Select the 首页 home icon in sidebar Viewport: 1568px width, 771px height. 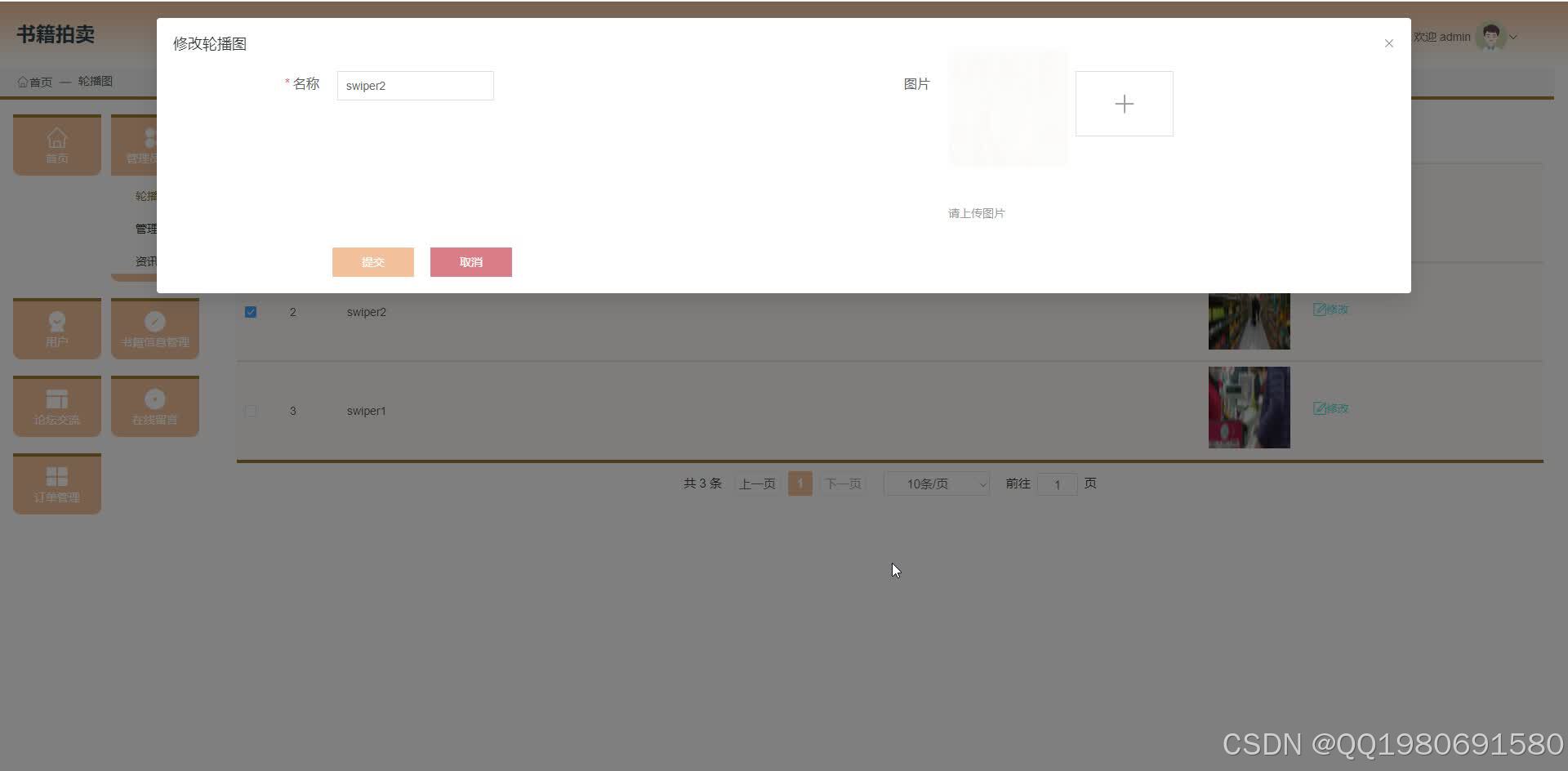click(x=56, y=145)
